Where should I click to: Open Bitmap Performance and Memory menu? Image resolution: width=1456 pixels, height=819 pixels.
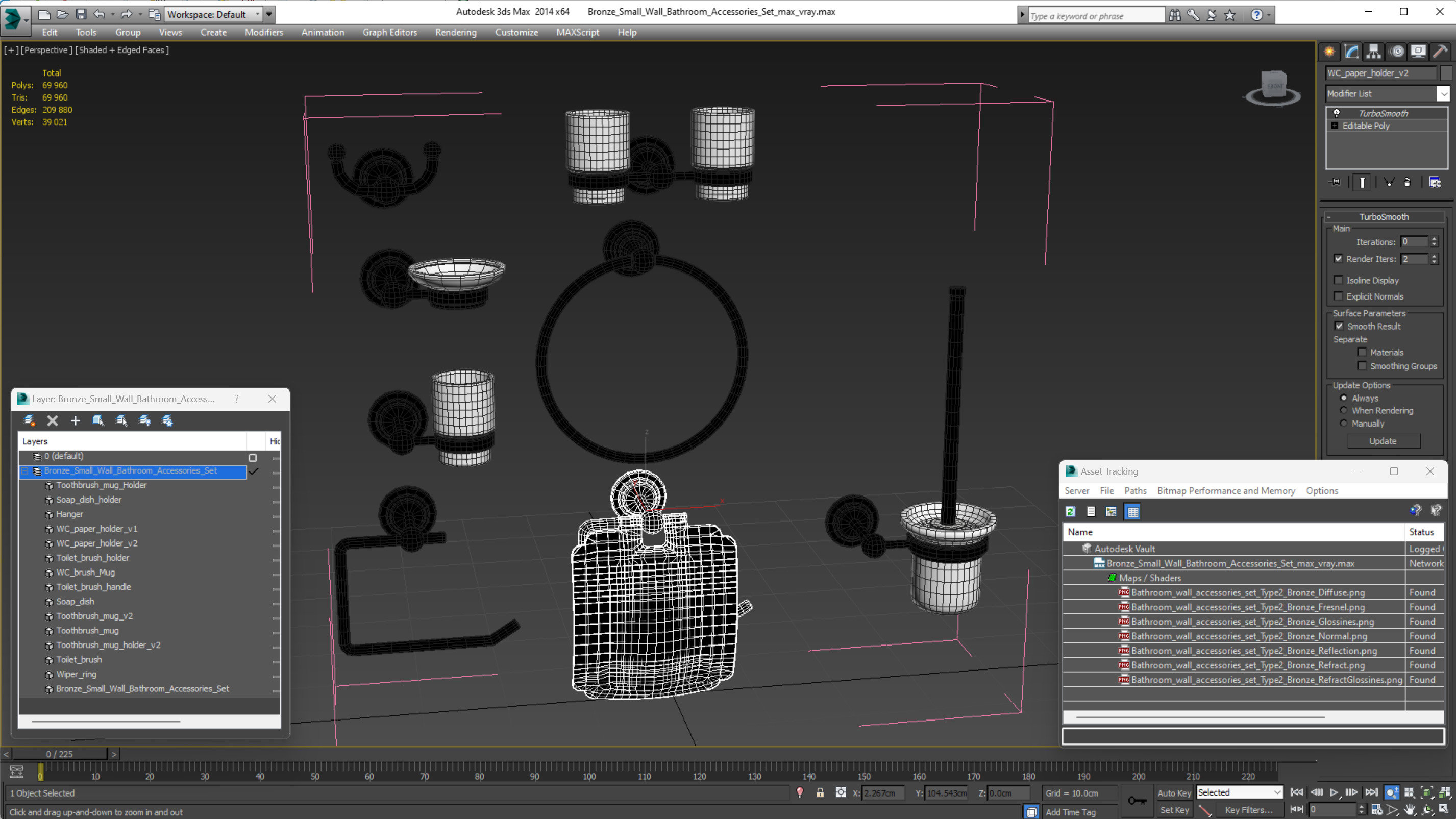coord(1226,490)
